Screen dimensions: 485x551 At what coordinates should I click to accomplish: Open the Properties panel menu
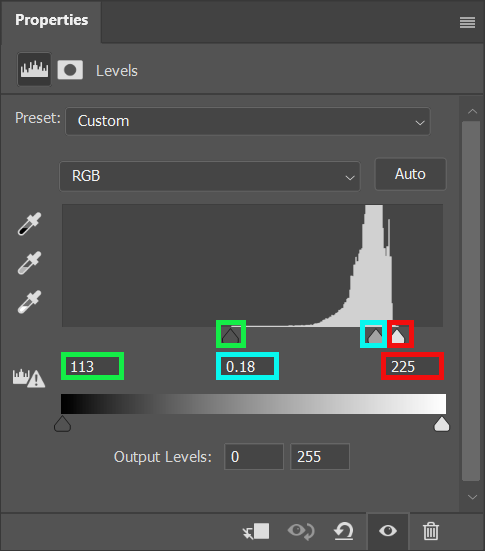click(467, 23)
